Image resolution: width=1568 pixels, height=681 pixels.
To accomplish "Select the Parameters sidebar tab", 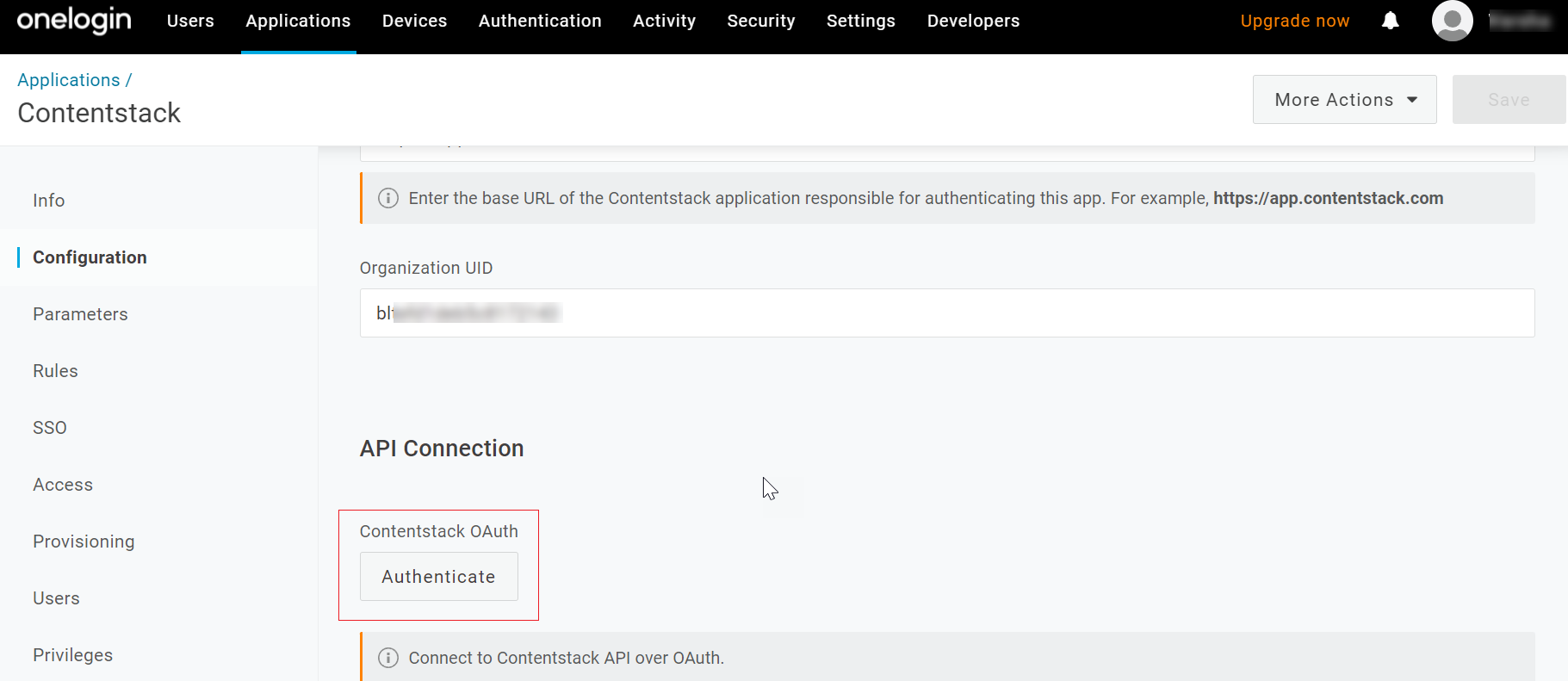I will (80, 314).
